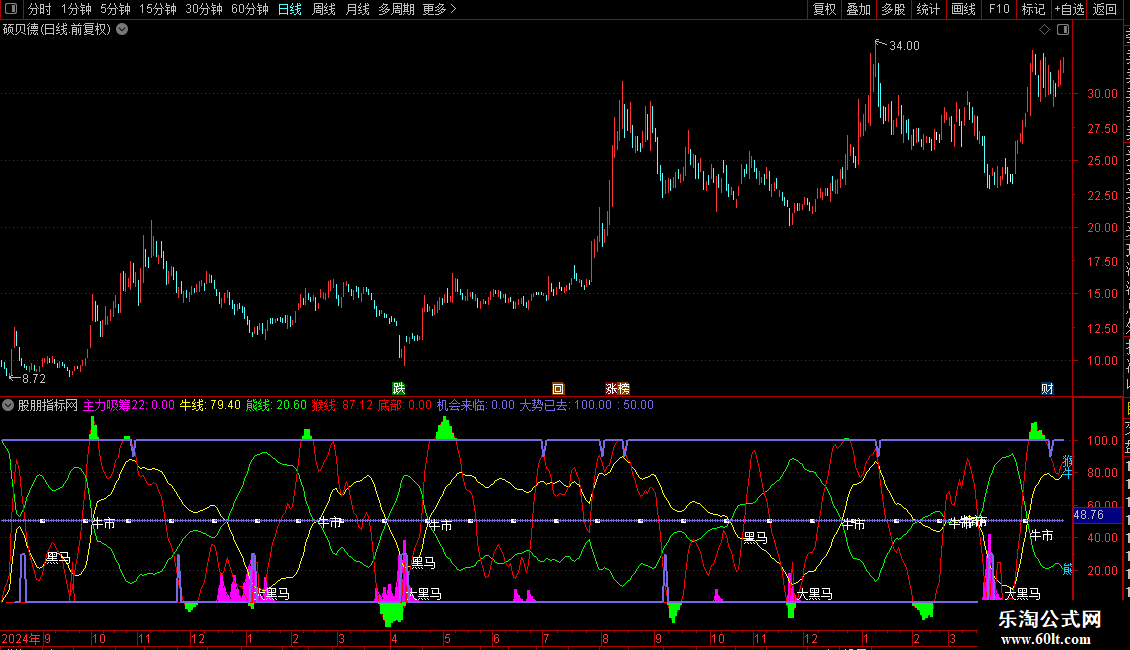Switch to 月线 monthly chart
Viewport: 1130px width, 650px height.
pyautogui.click(x=357, y=9)
